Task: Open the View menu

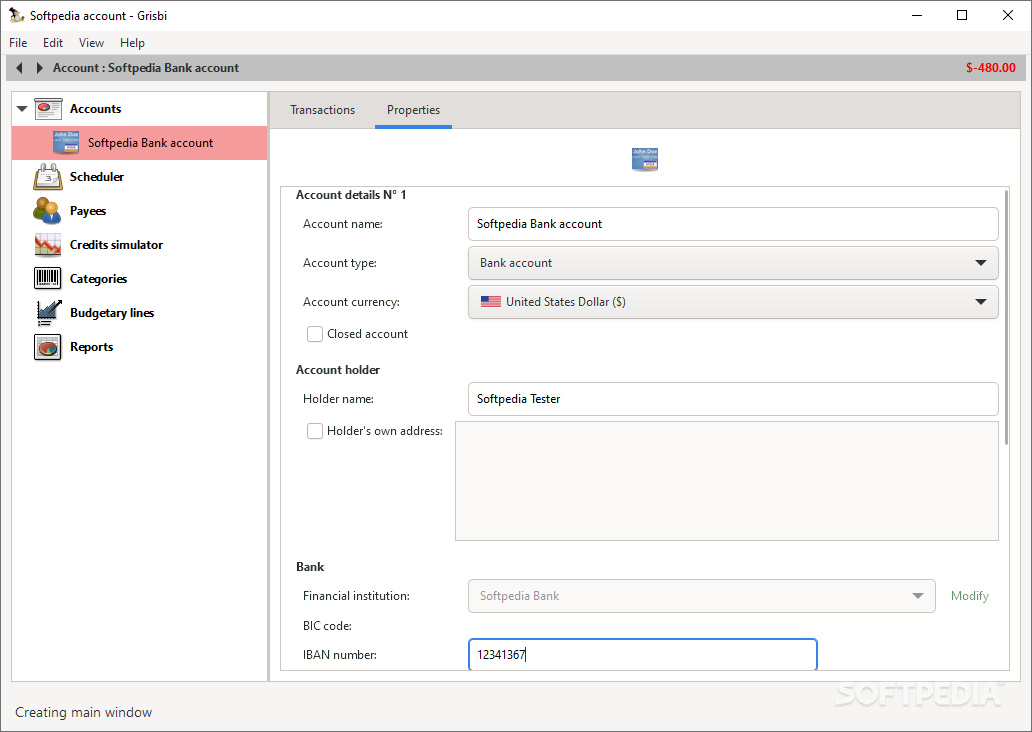Action: 91,43
